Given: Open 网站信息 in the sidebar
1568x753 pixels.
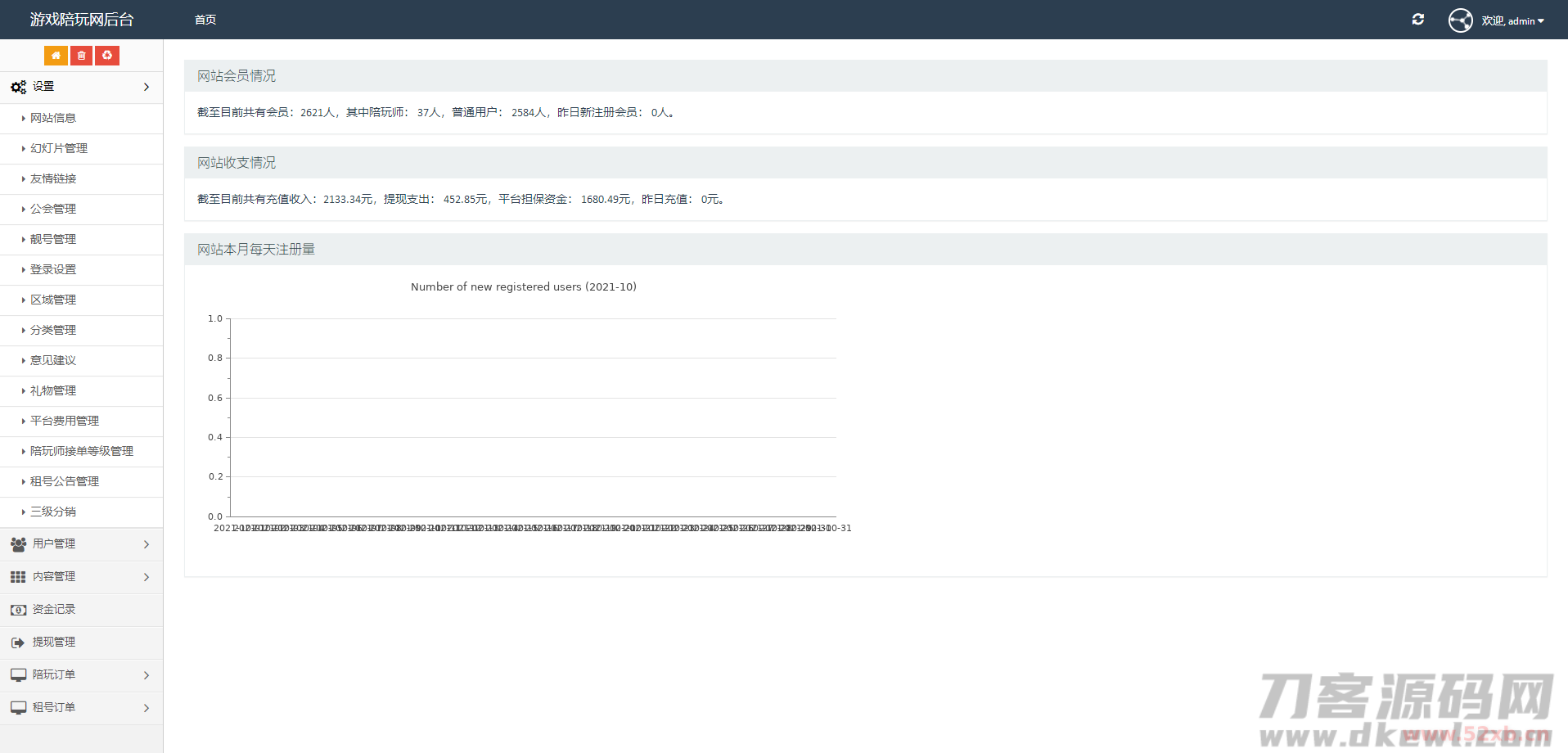Looking at the screenshot, I should pyautogui.click(x=53, y=118).
